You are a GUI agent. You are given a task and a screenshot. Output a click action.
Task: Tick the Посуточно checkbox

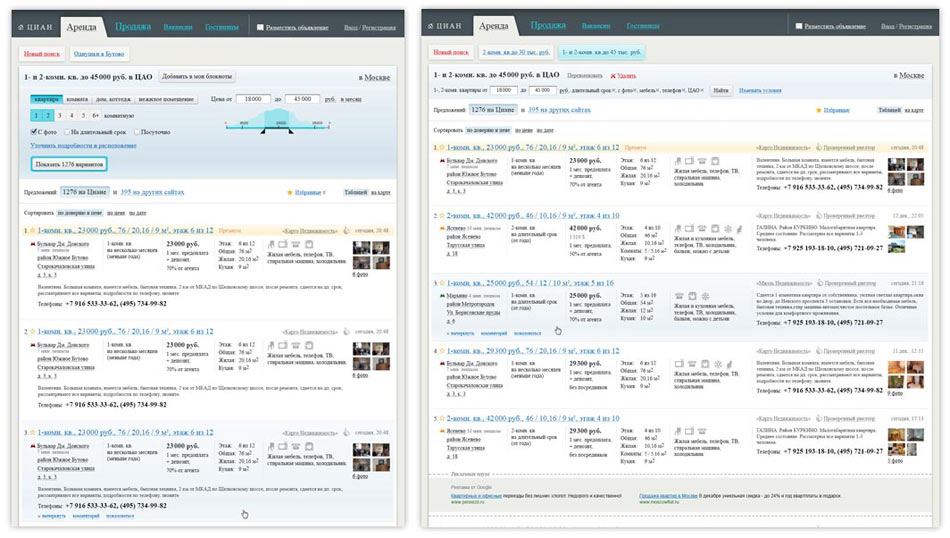tap(136, 131)
